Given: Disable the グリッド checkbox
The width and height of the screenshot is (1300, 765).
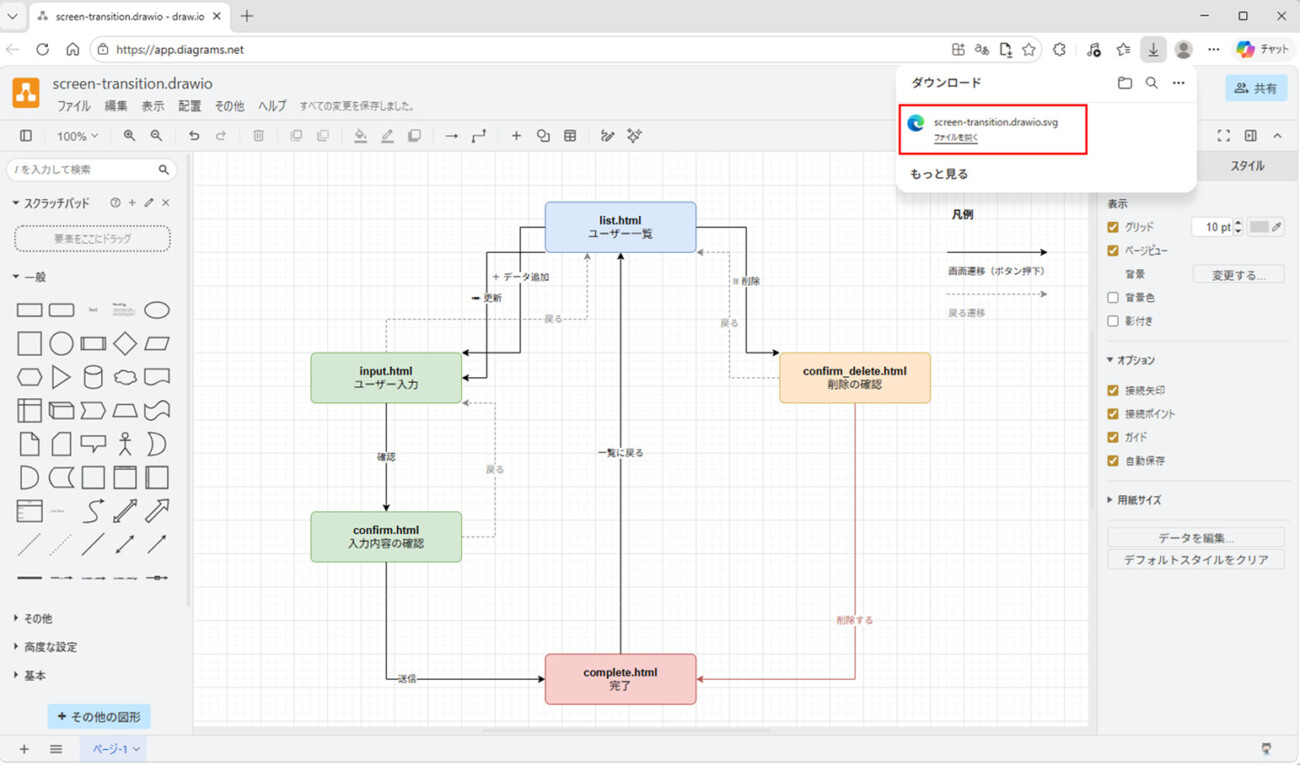Looking at the screenshot, I should tap(1113, 227).
